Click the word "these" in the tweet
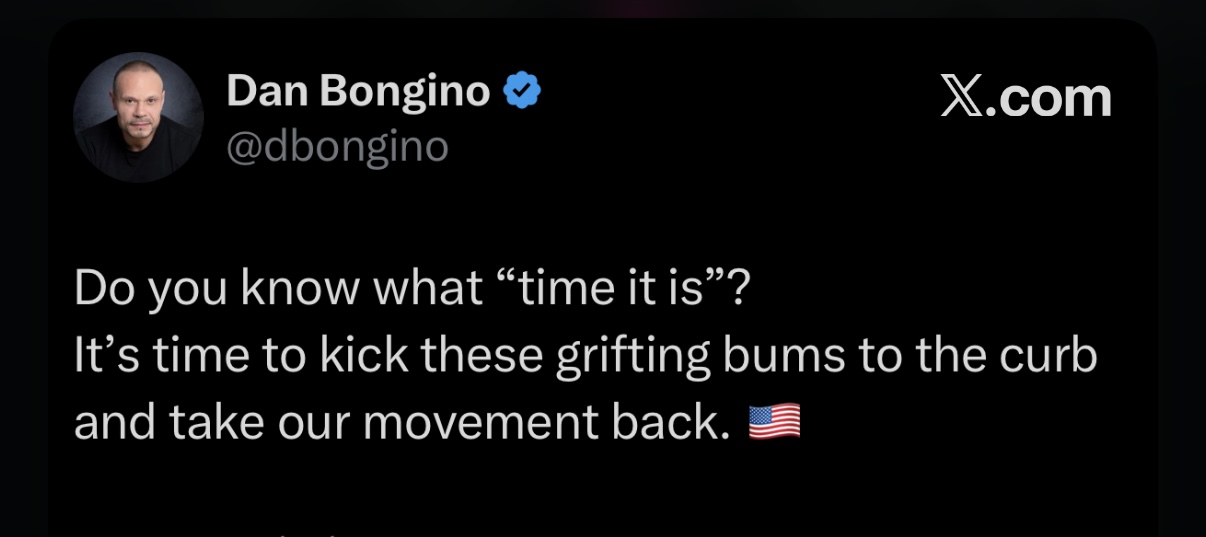This screenshot has width=1206, height=537. 474,356
